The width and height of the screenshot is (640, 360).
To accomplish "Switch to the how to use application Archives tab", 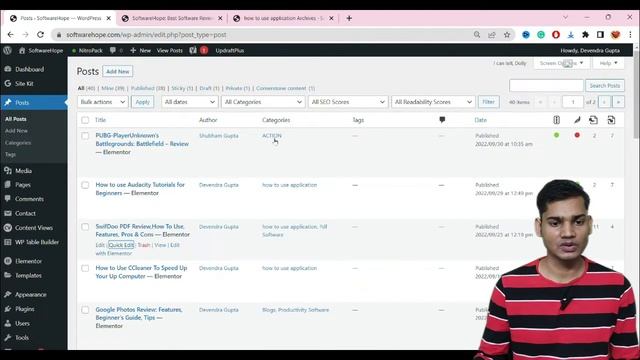I will 283,18.
